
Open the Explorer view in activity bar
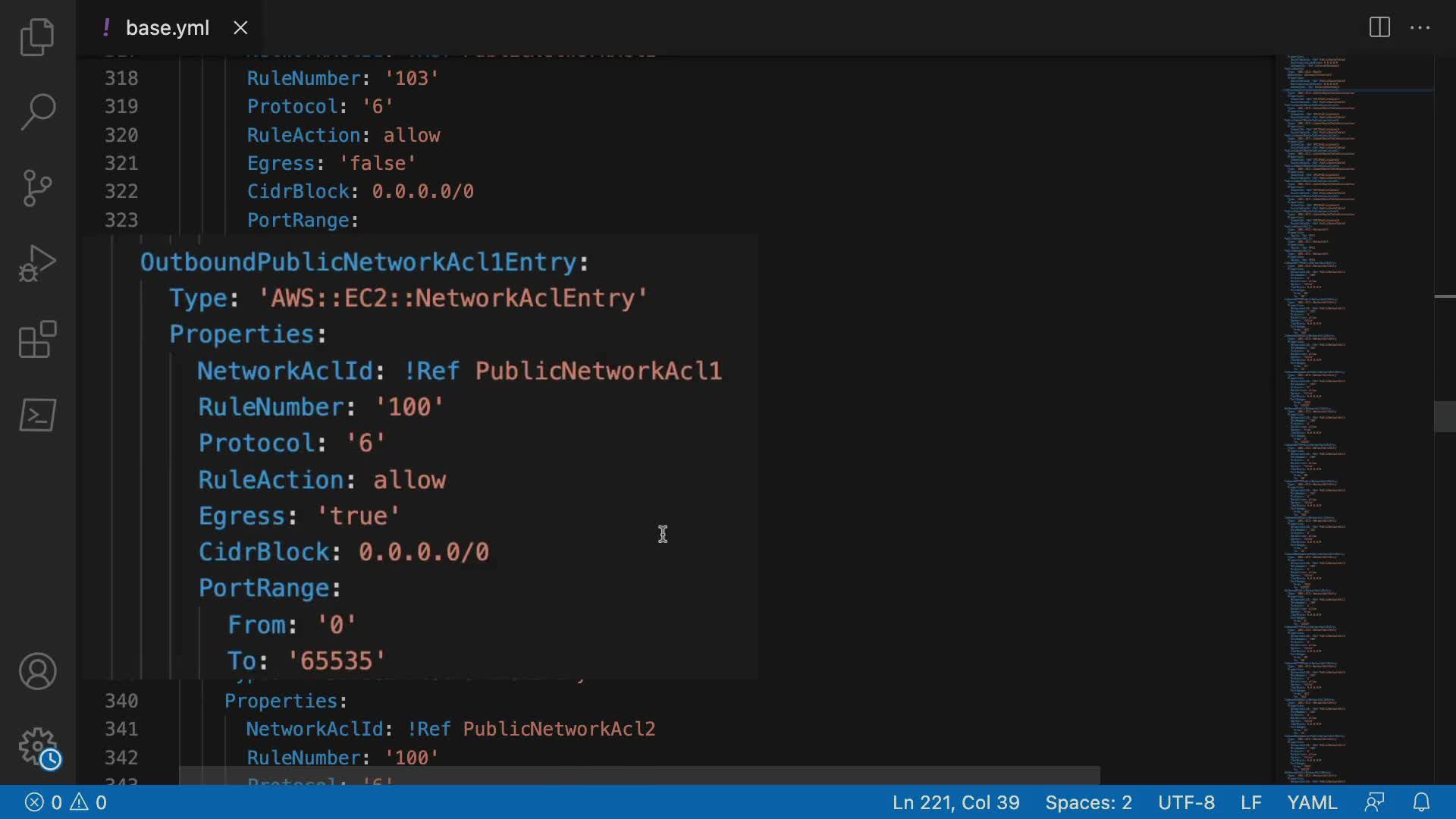(37, 37)
